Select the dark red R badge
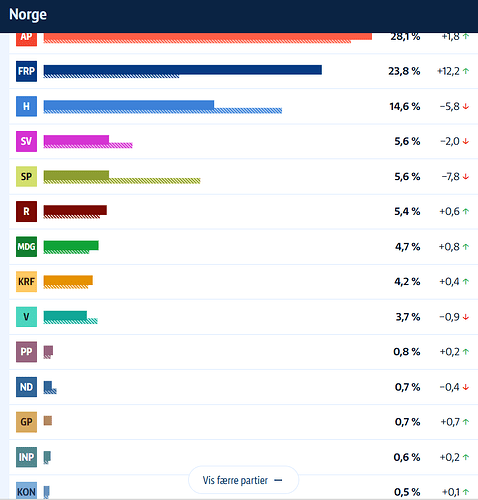Viewport: 478px width, 500px height. click(x=26, y=211)
